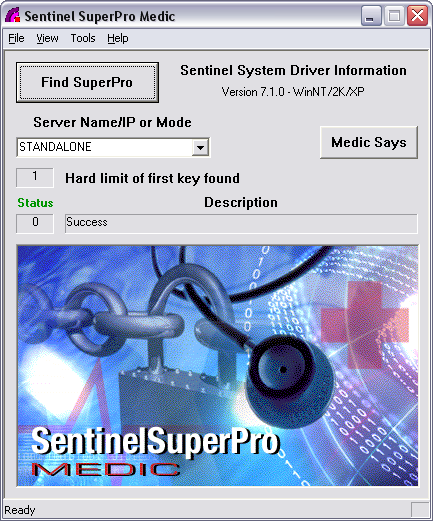Viewport: 433px width, 521px height.
Task: Click the Status code box showing 0
Action: [x=35, y=223]
